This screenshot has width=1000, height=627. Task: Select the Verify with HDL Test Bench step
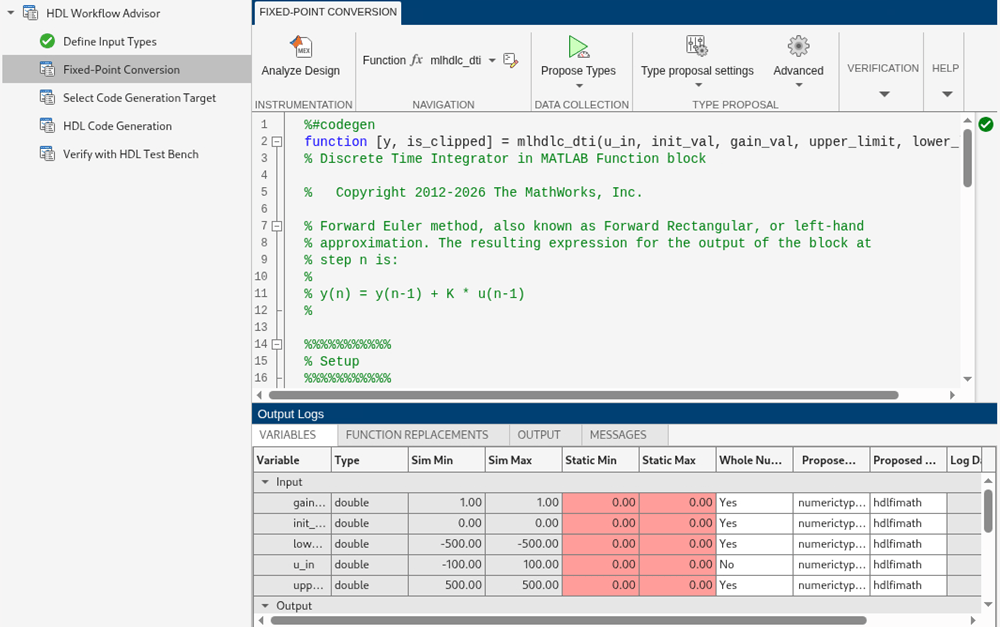(x=131, y=154)
